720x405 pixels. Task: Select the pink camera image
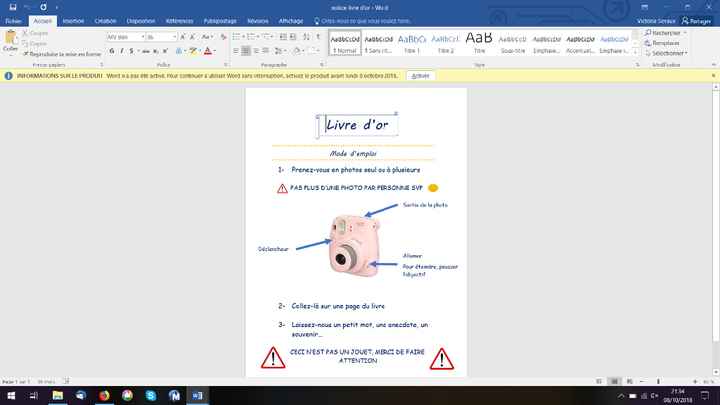[354, 245]
